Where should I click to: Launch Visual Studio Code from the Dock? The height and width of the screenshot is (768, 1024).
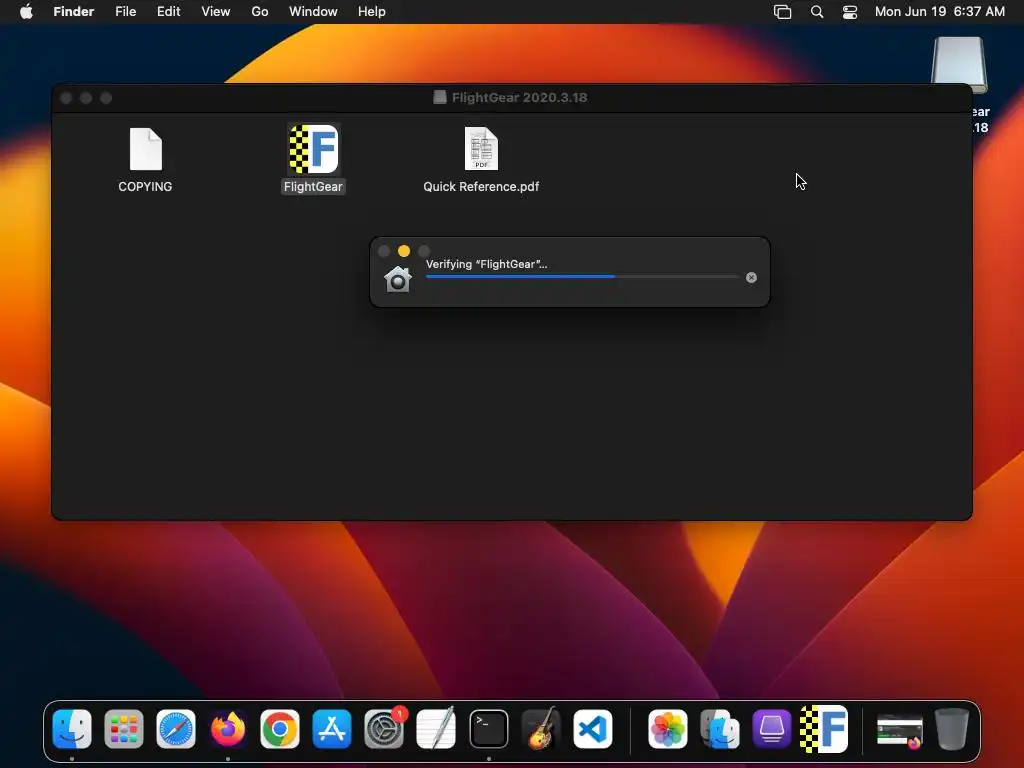[x=593, y=729]
